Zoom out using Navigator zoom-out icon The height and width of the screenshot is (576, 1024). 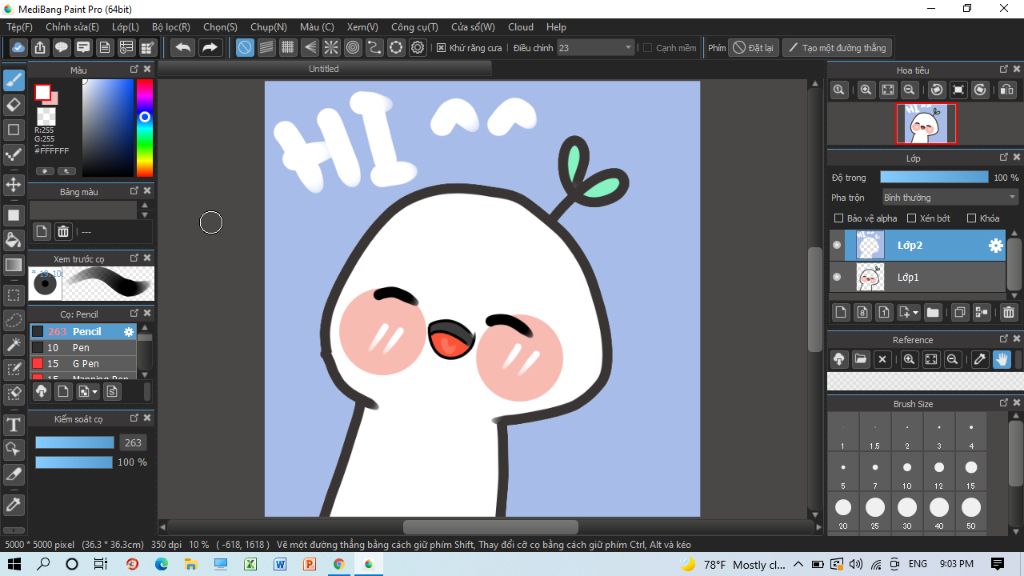909,90
